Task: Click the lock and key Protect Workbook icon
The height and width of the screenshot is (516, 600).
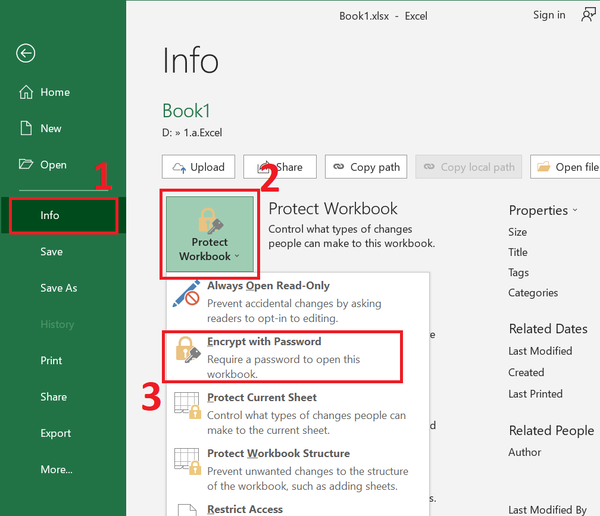Action: coord(210,221)
